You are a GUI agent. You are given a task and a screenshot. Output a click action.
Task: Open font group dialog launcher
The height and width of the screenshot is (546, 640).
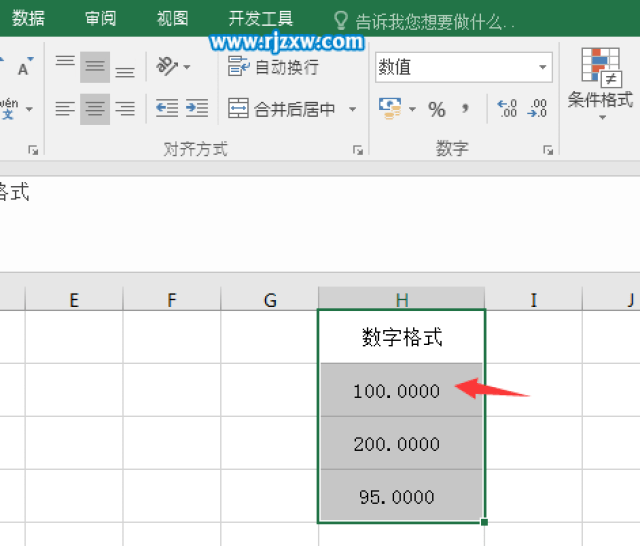click(33, 150)
